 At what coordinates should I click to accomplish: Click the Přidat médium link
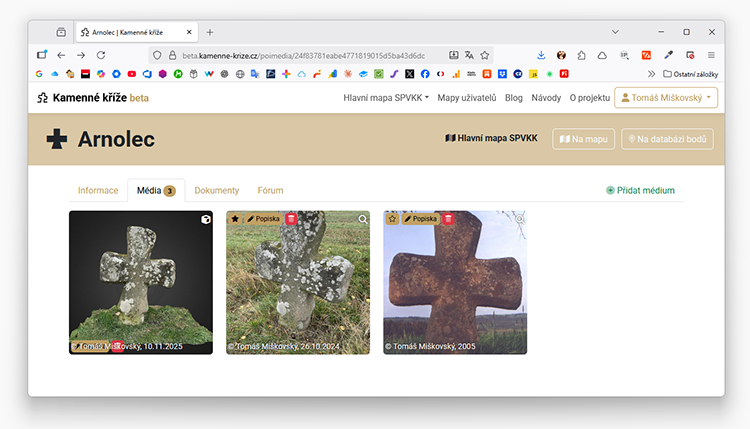[x=640, y=190]
